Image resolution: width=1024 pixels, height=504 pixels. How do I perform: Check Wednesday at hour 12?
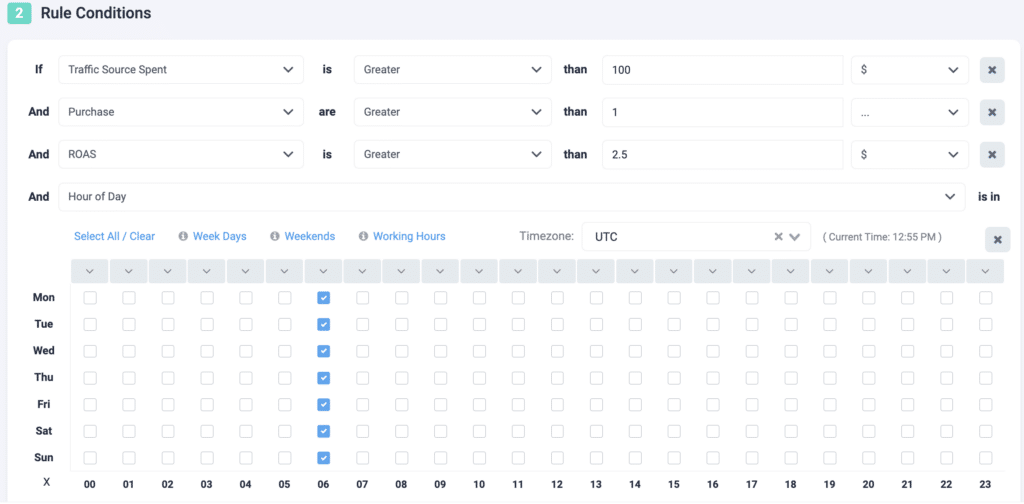point(557,351)
